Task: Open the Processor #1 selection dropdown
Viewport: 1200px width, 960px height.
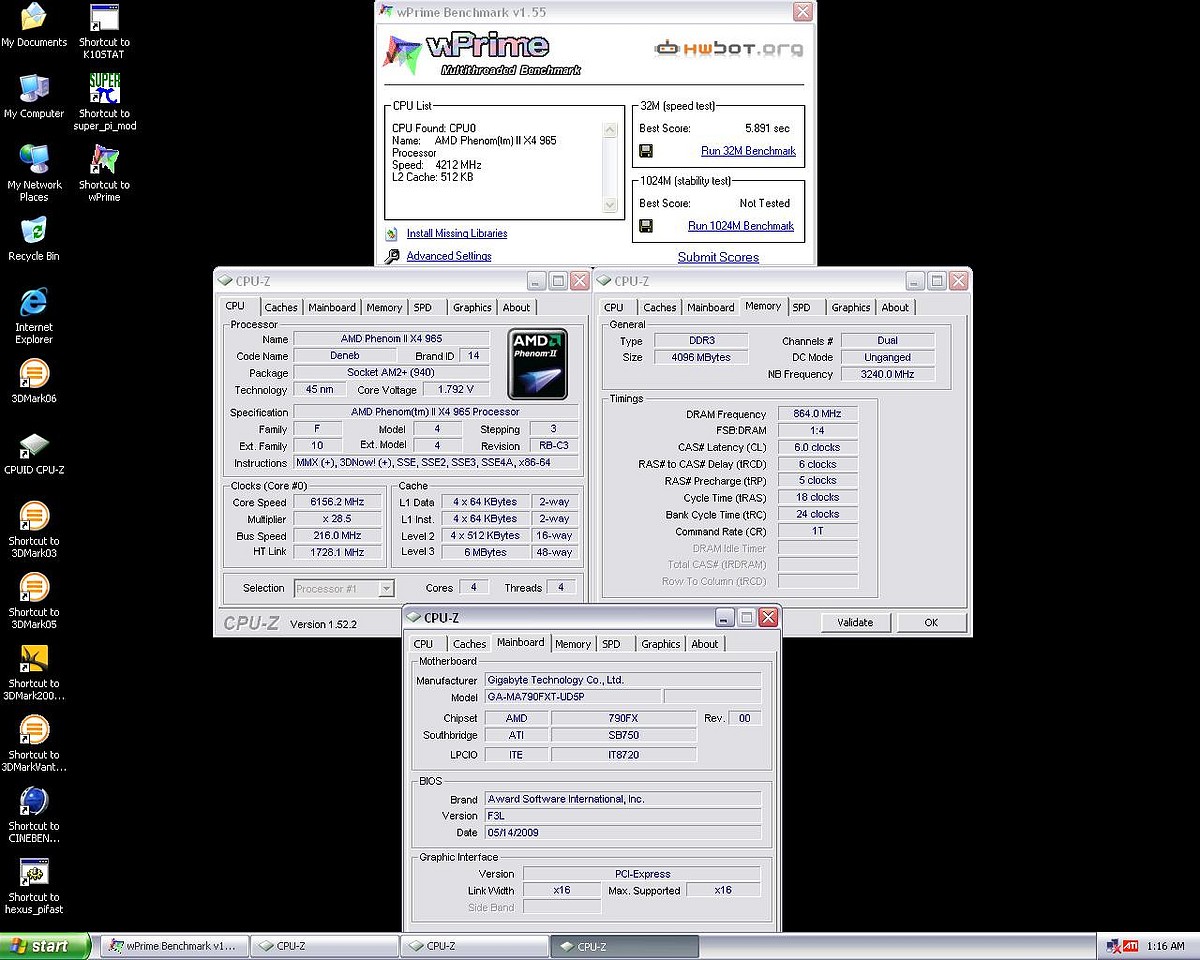Action: (344, 588)
